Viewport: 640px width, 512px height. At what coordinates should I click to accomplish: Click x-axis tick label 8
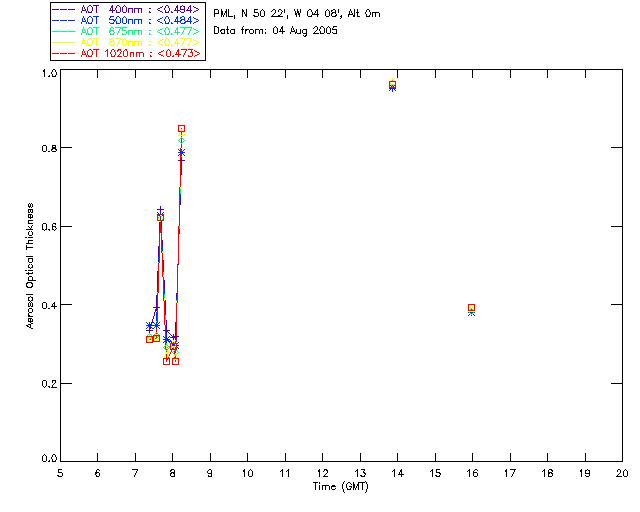click(x=173, y=474)
